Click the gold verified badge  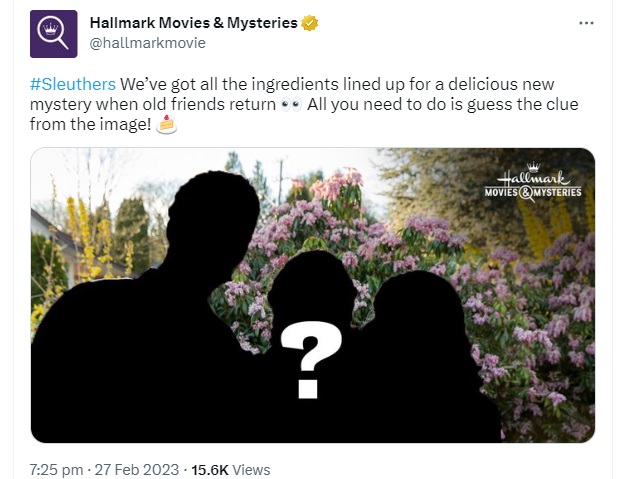[x=308, y=22]
